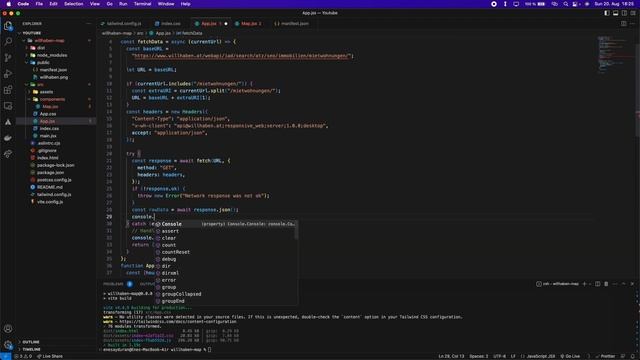Open the Remote Explorer view
Image resolution: width=640 pixels, height=360 pixels.
(x=8, y=106)
